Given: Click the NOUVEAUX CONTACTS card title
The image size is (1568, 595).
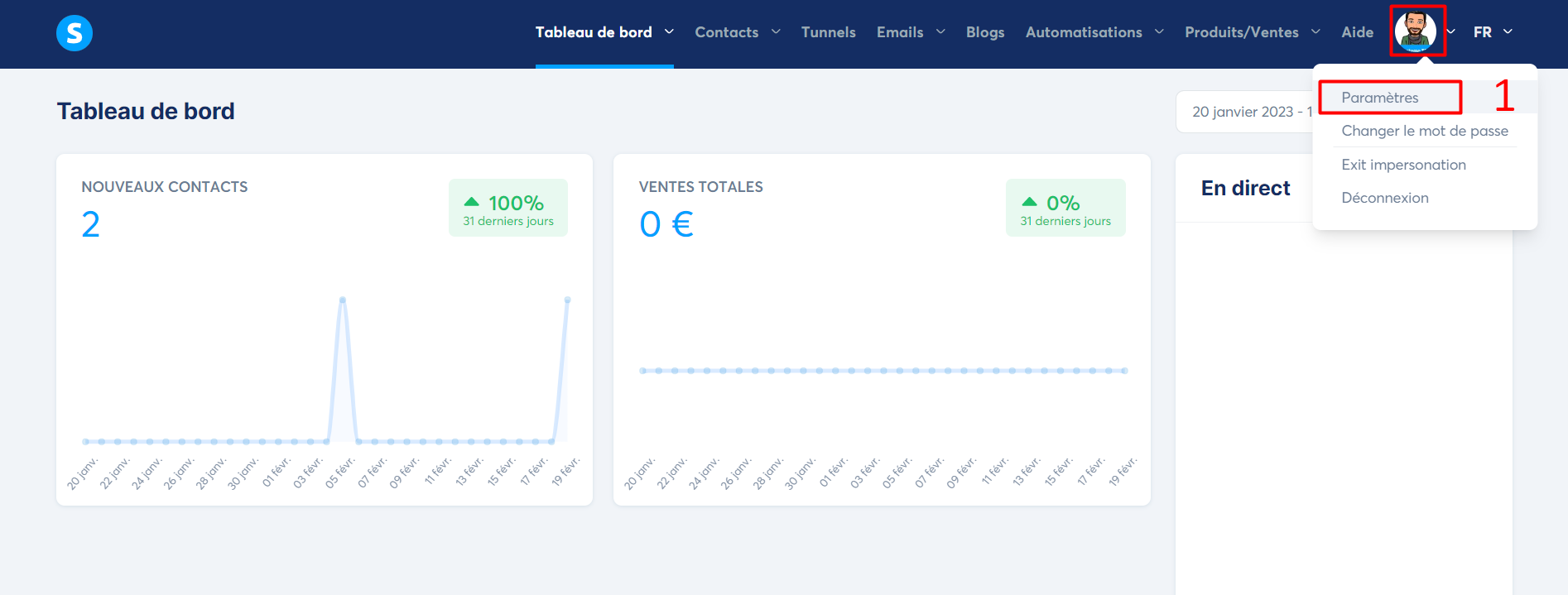Looking at the screenshot, I should pos(165,187).
